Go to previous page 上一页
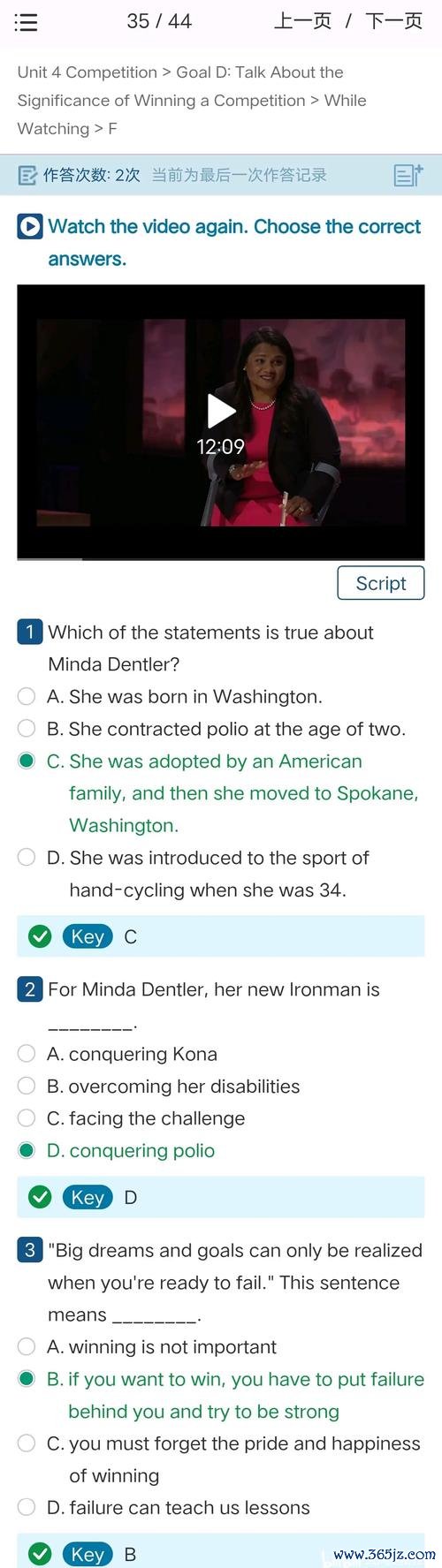Image resolution: width=442 pixels, height=1568 pixels. 302,21
